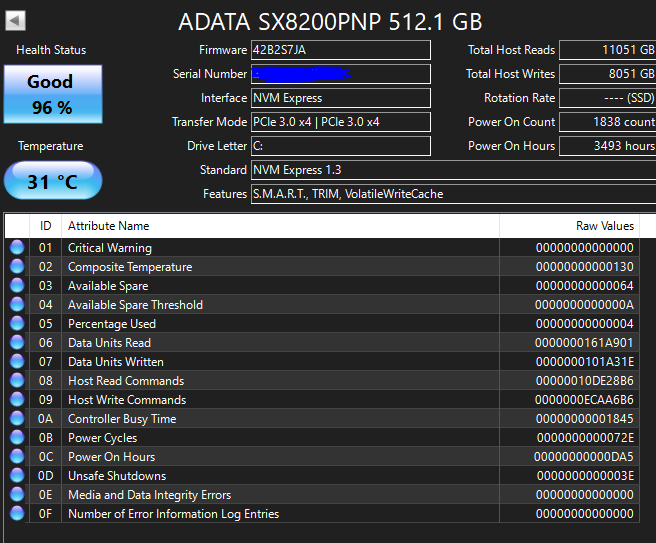
Task: Click the Serial Number field
Action: pyautogui.click(x=341, y=74)
